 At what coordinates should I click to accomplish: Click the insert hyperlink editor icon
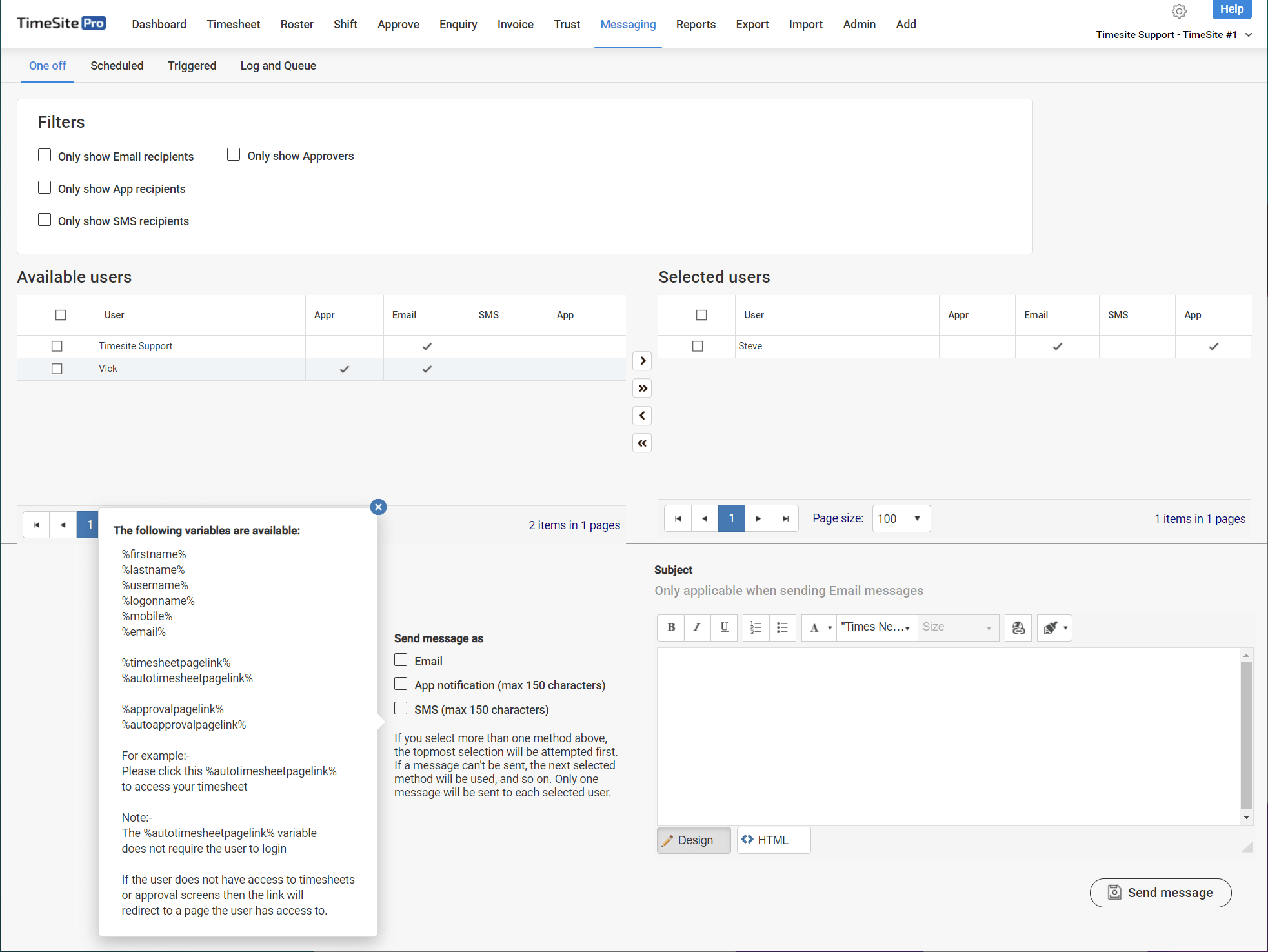[1018, 627]
